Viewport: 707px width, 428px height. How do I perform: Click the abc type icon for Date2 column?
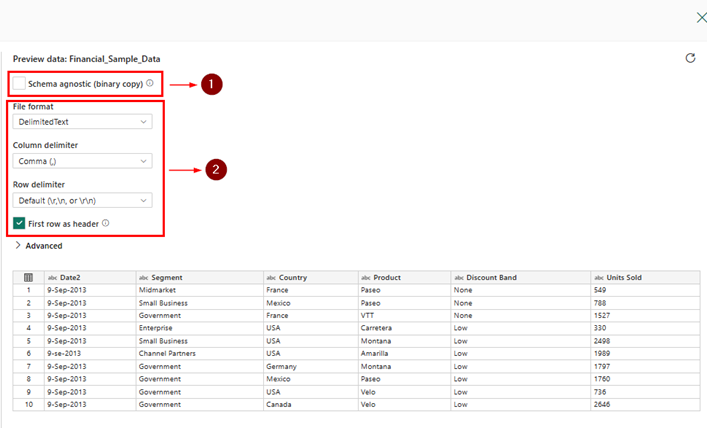(x=52, y=278)
